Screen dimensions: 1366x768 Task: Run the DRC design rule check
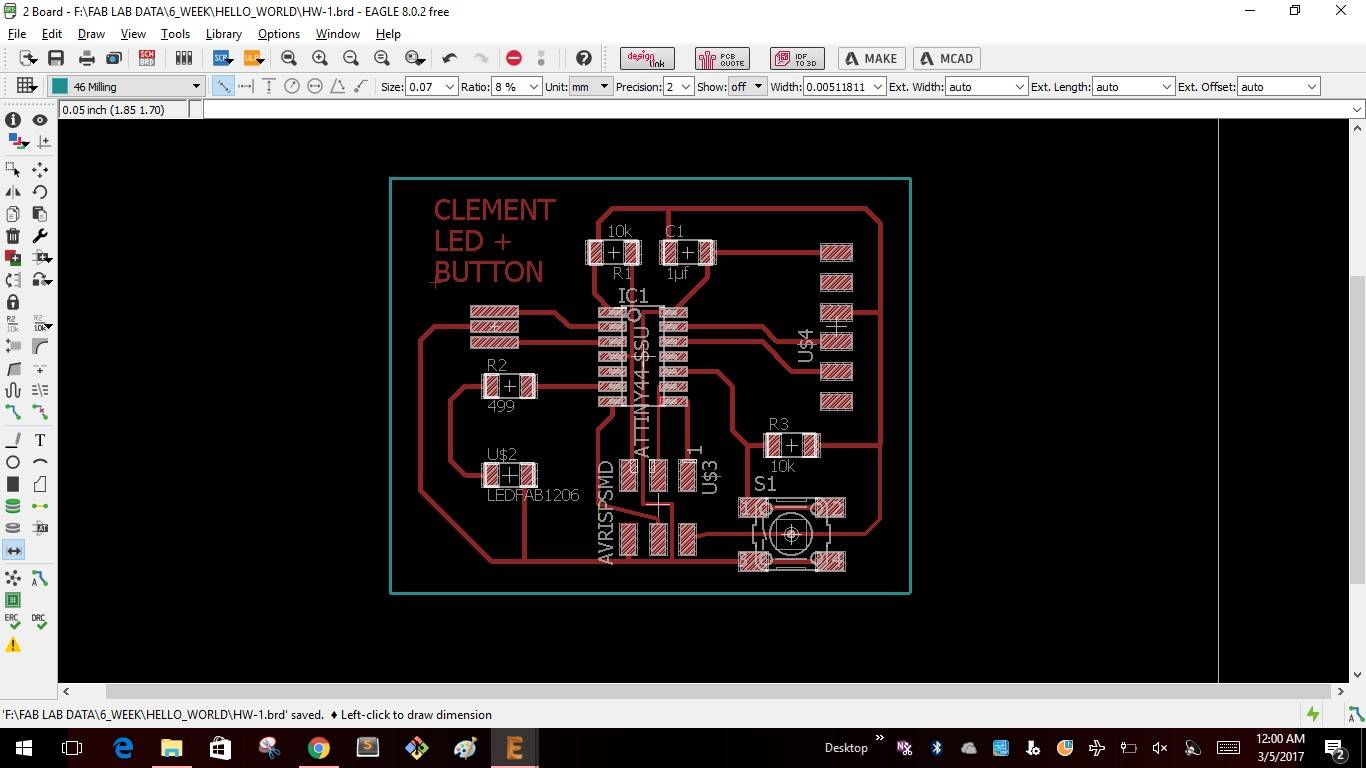(x=40, y=622)
